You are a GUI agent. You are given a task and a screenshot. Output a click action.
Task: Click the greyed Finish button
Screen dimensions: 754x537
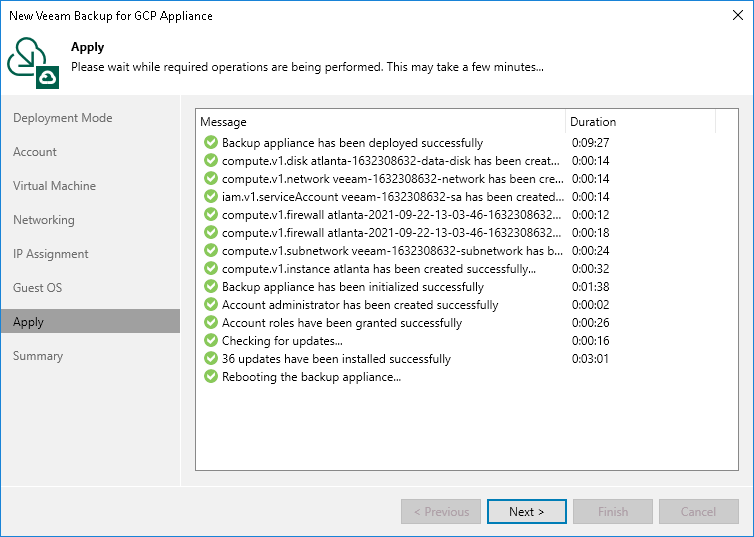613,512
